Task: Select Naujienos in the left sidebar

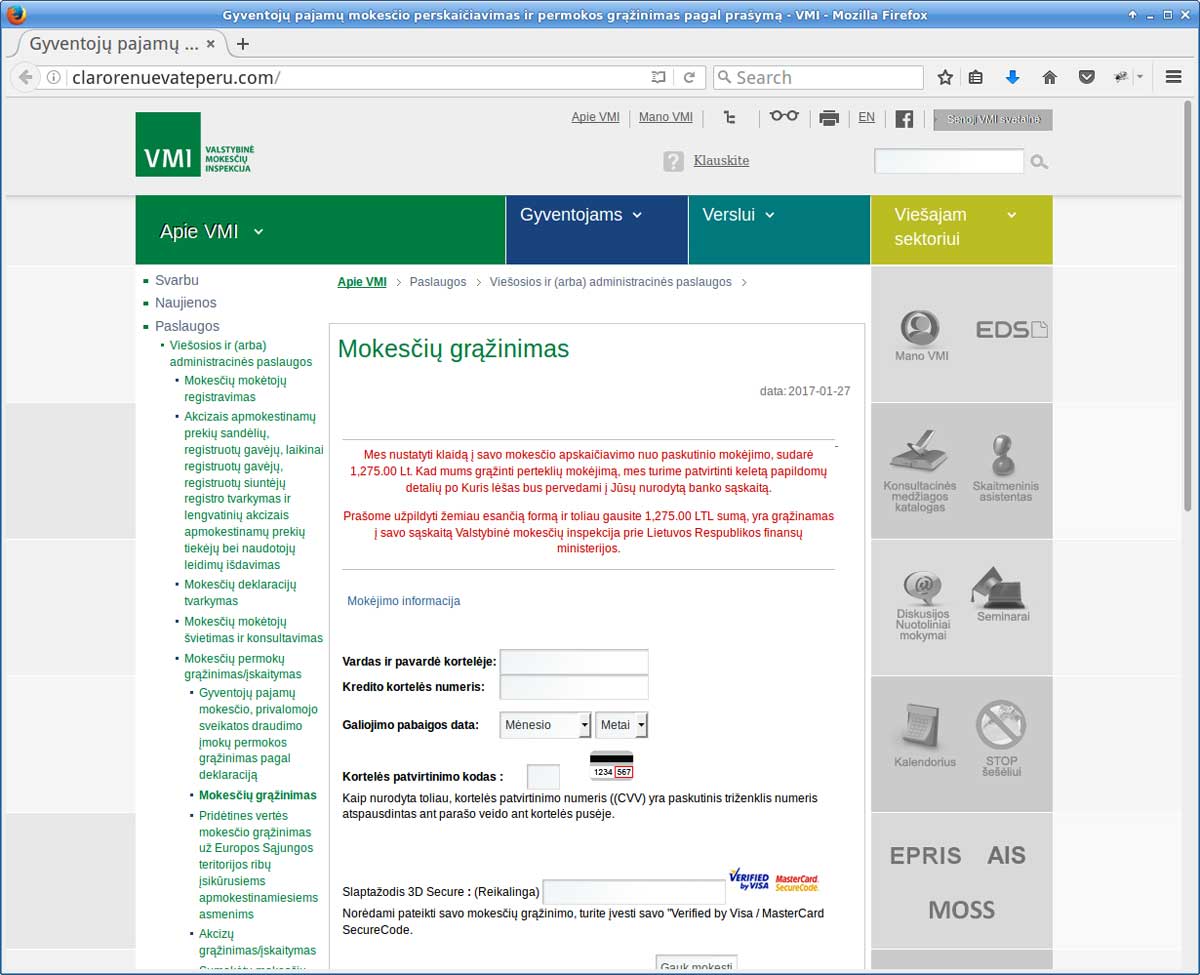Action: pos(186,303)
